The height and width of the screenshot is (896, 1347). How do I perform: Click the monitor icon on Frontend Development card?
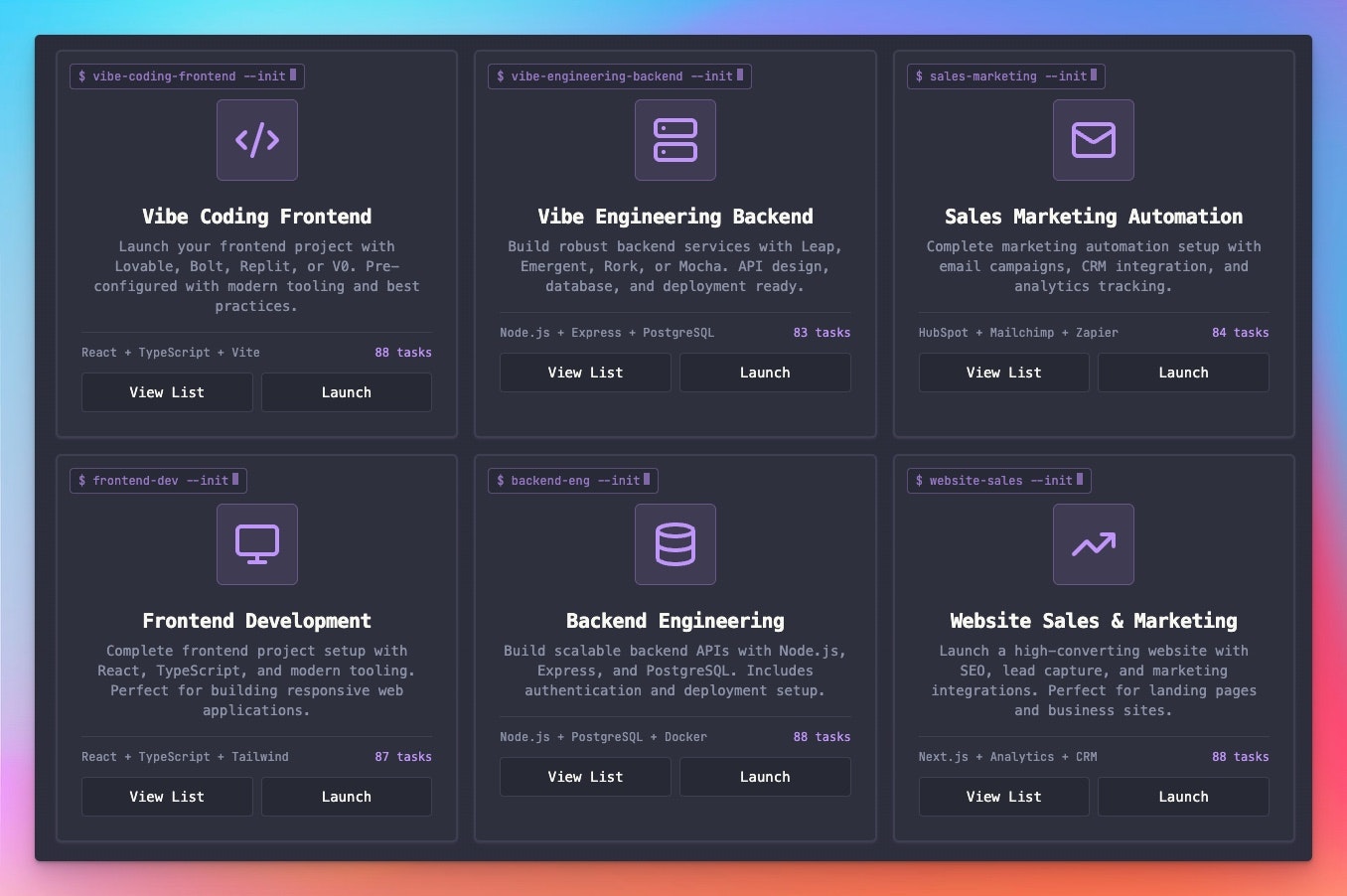coord(256,543)
